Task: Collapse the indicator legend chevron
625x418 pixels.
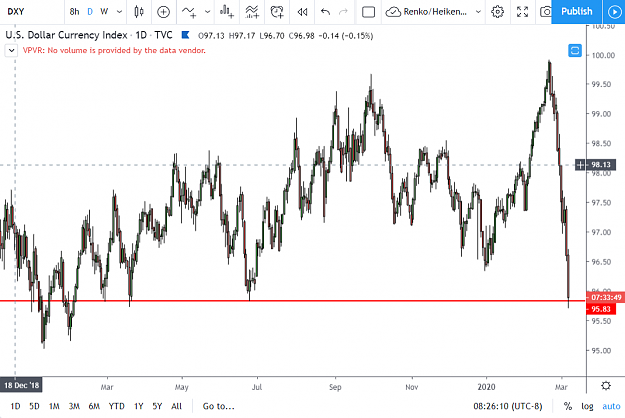Action: click(x=11, y=51)
